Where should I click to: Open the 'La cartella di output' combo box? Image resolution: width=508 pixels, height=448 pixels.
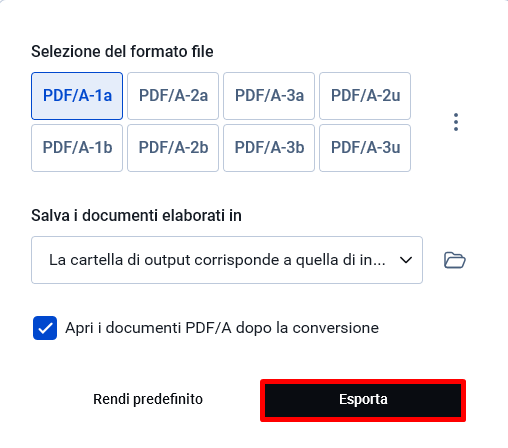[x=227, y=260]
